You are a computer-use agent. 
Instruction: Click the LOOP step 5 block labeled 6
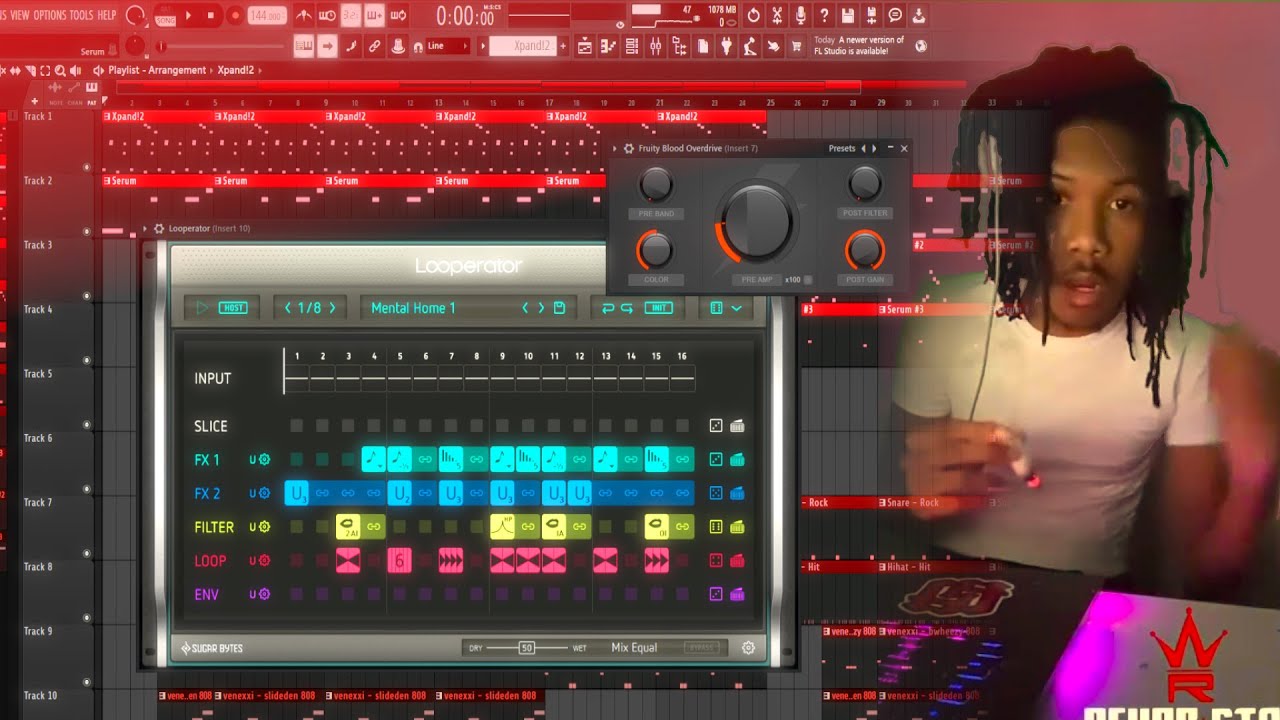(x=399, y=561)
